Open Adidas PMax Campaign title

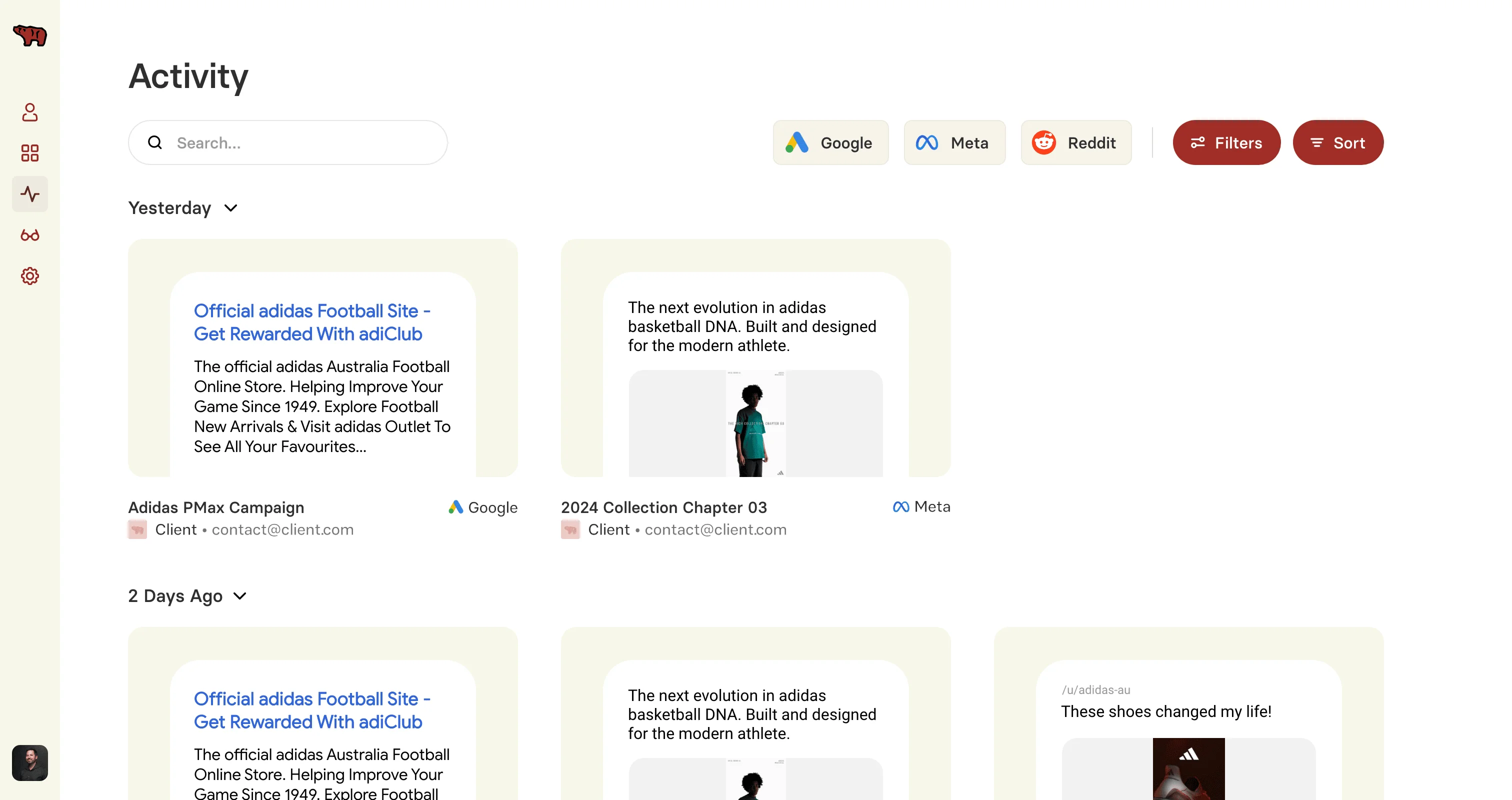click(x=216, y=507)
